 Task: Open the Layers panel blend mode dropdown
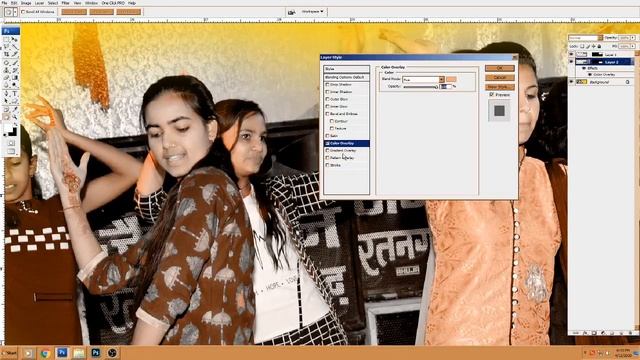click(600, 38)
